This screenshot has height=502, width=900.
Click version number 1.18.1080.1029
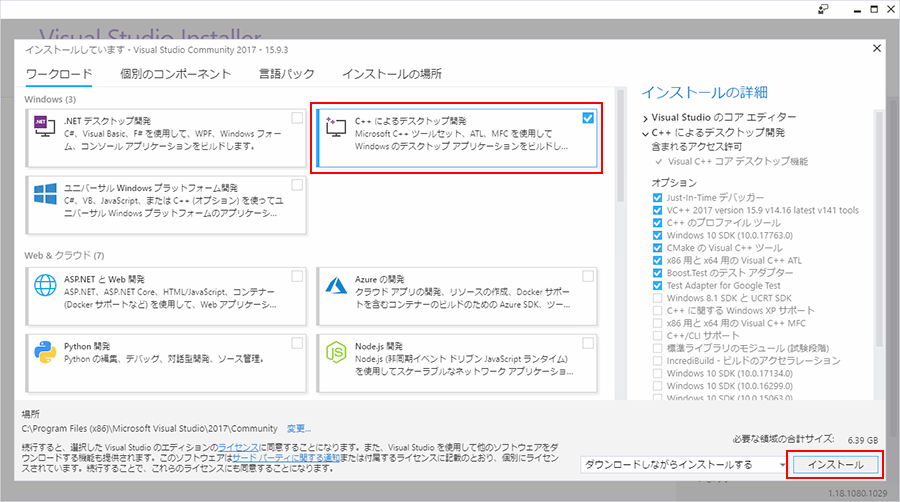point(857,493)
